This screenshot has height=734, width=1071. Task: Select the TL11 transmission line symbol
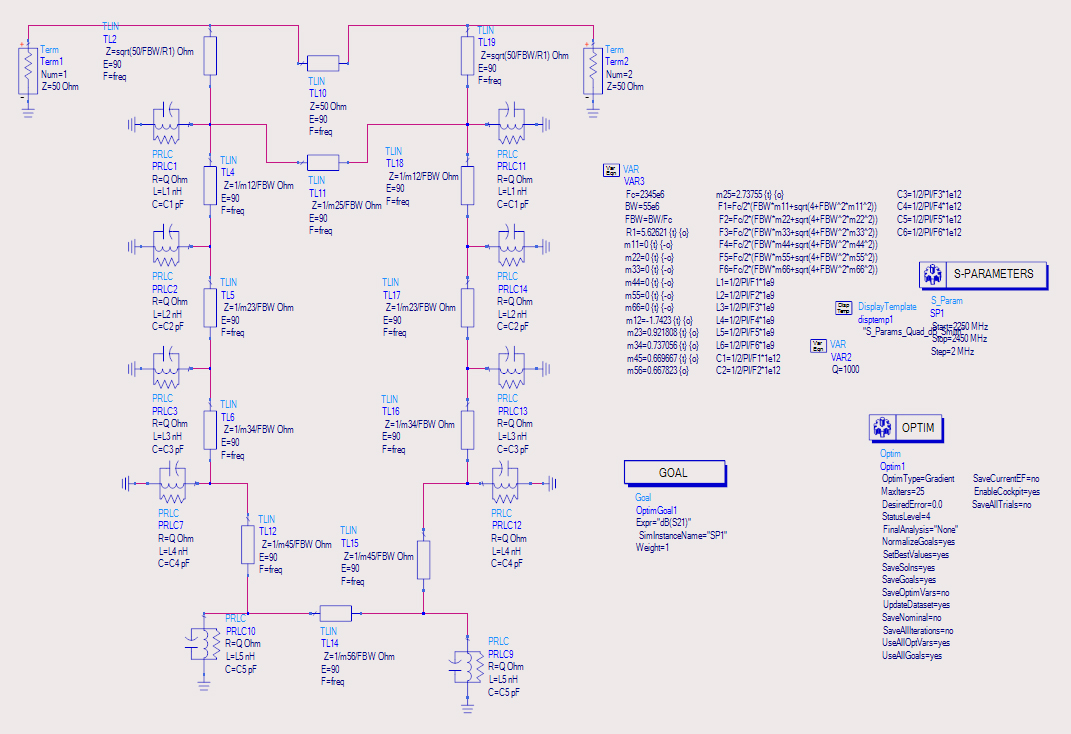click(x=323, y=163)
